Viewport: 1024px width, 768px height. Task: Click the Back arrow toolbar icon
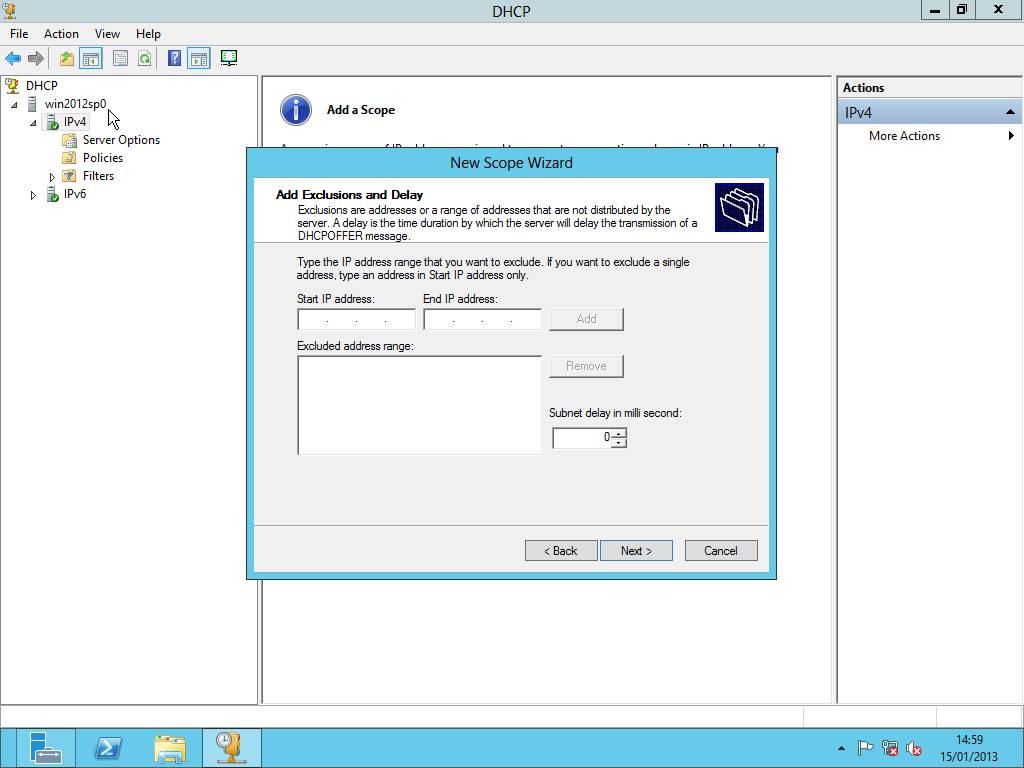tap(13, 59)
